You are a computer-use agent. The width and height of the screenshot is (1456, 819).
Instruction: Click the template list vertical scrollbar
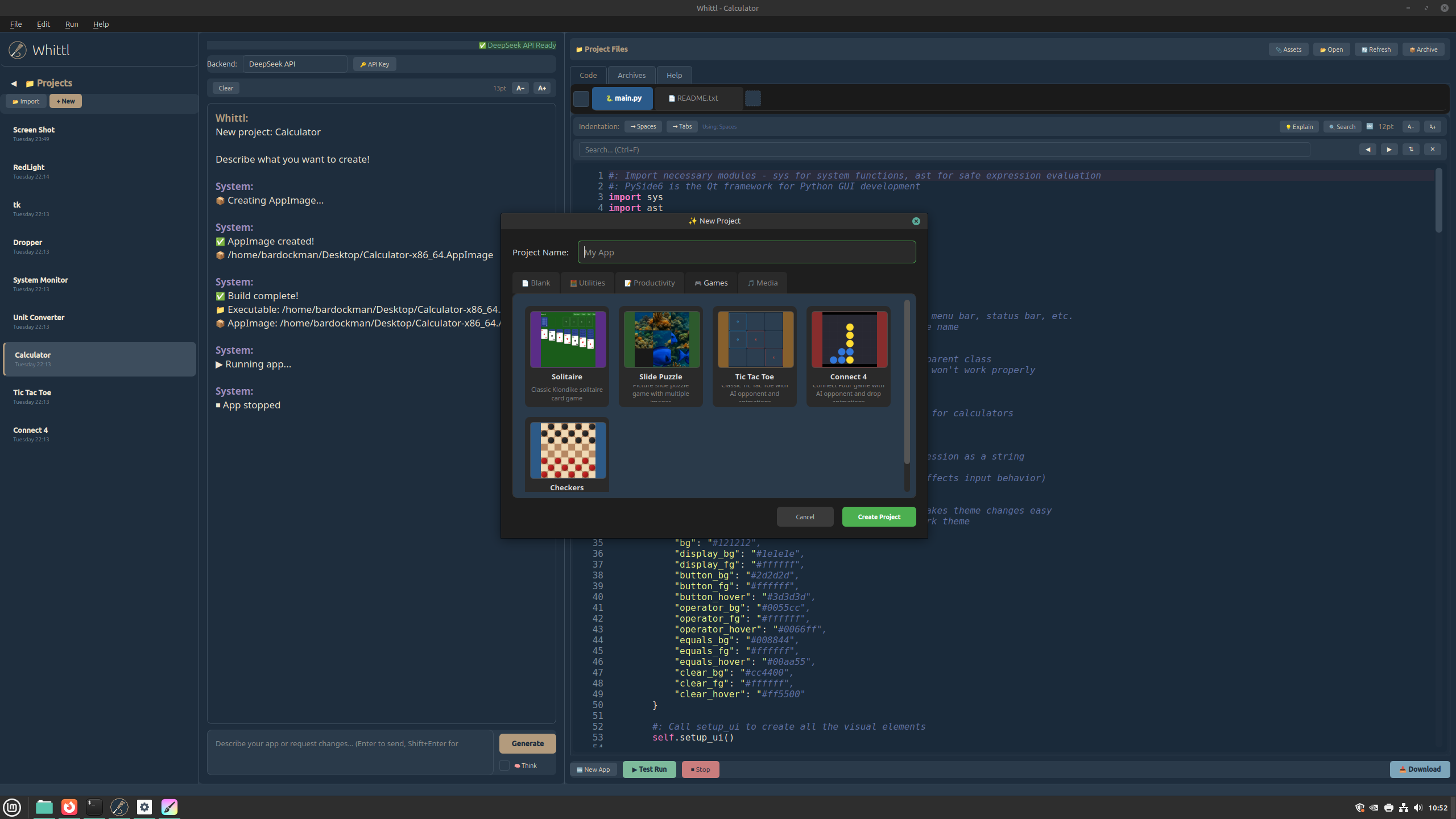907,381
